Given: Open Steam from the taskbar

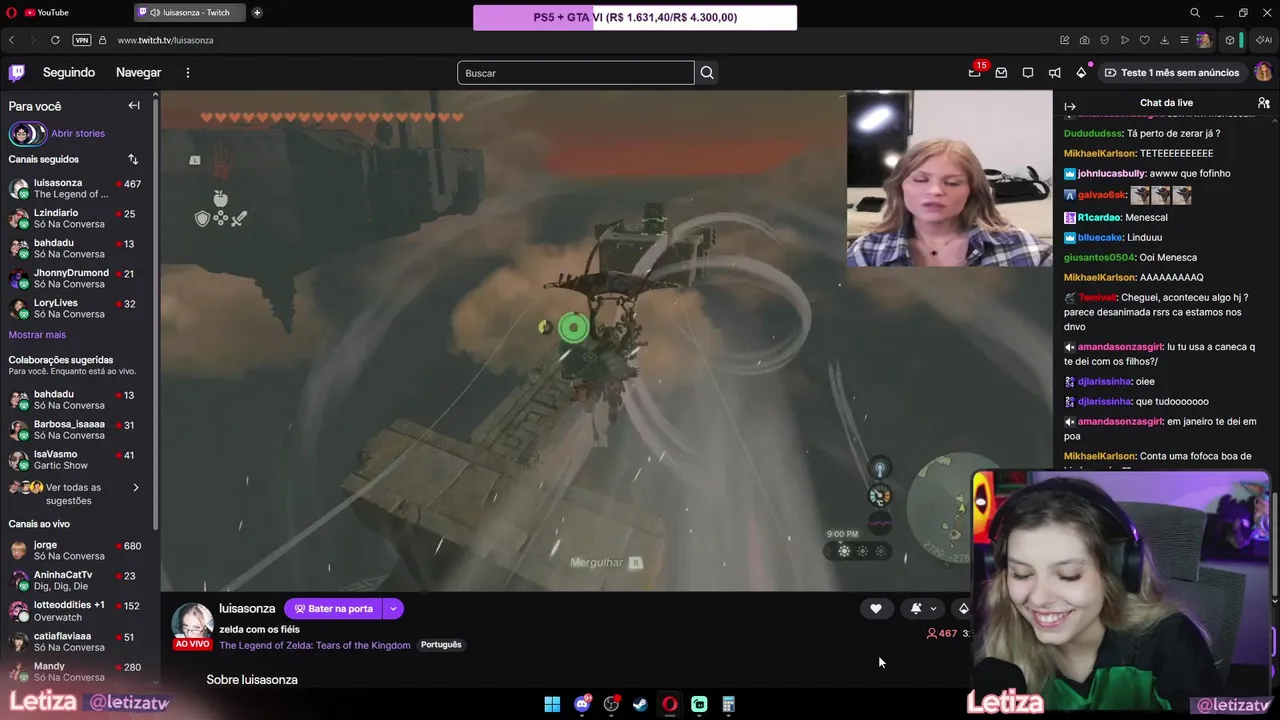Looking at the screenshot, I should pos(640,704).
